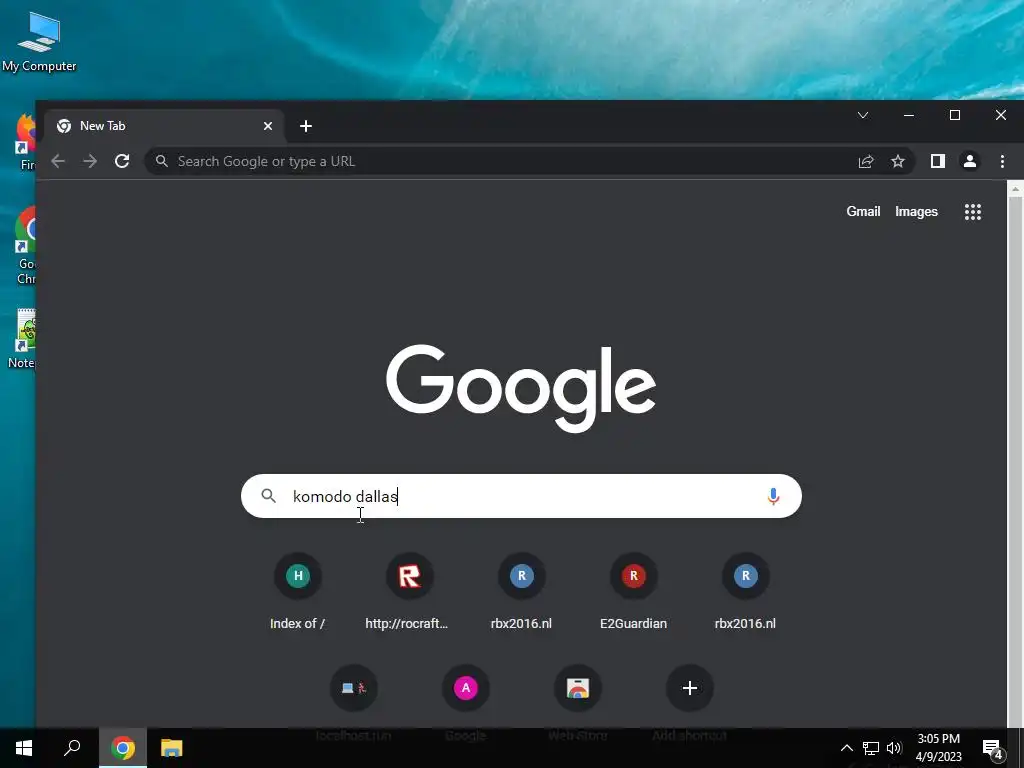Open Windows taskbar search
Image resolution: width=1024 pixels, height=768 pixels.
click(x=72, y=748)
